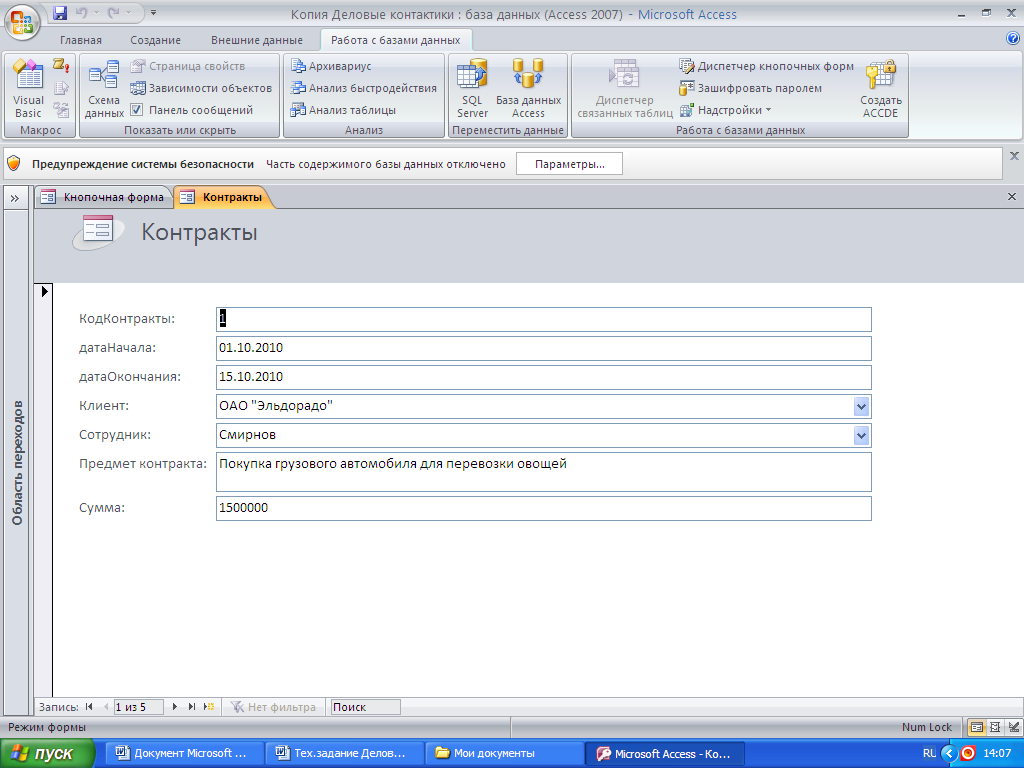Run Анализ таблицы
This screenshot has height=768, width=1024.
[x=344, y=110]
